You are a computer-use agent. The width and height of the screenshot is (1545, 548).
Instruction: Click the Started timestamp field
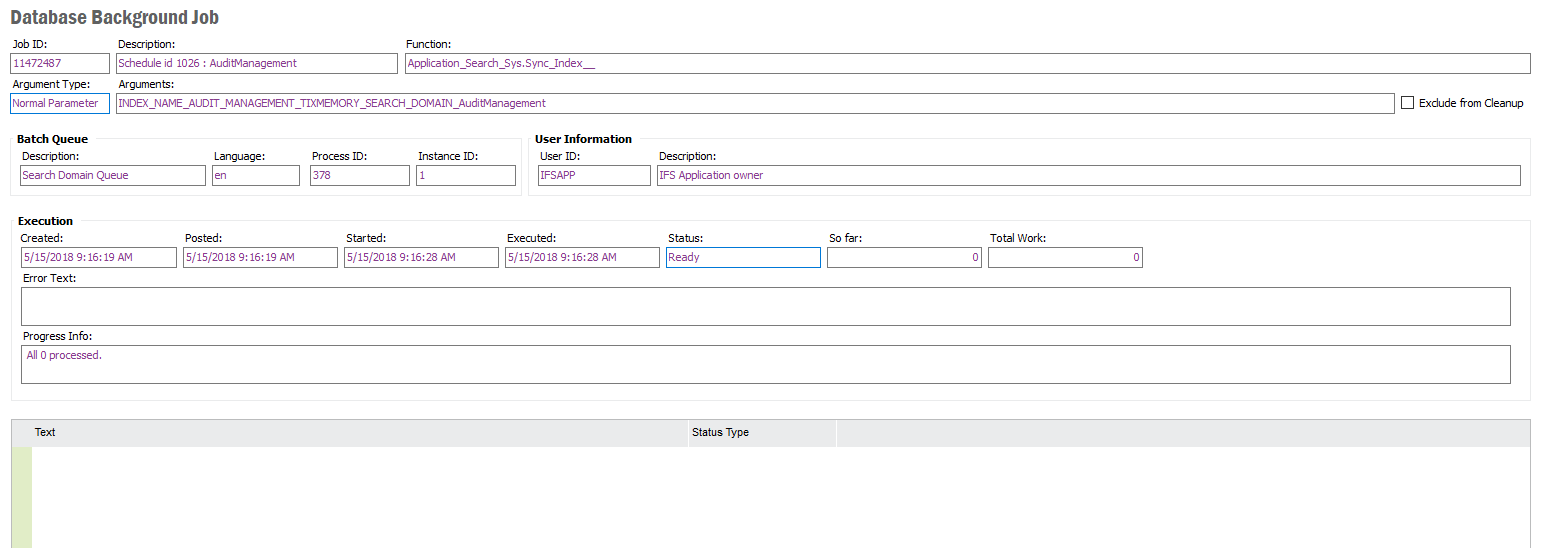(421, 257)
